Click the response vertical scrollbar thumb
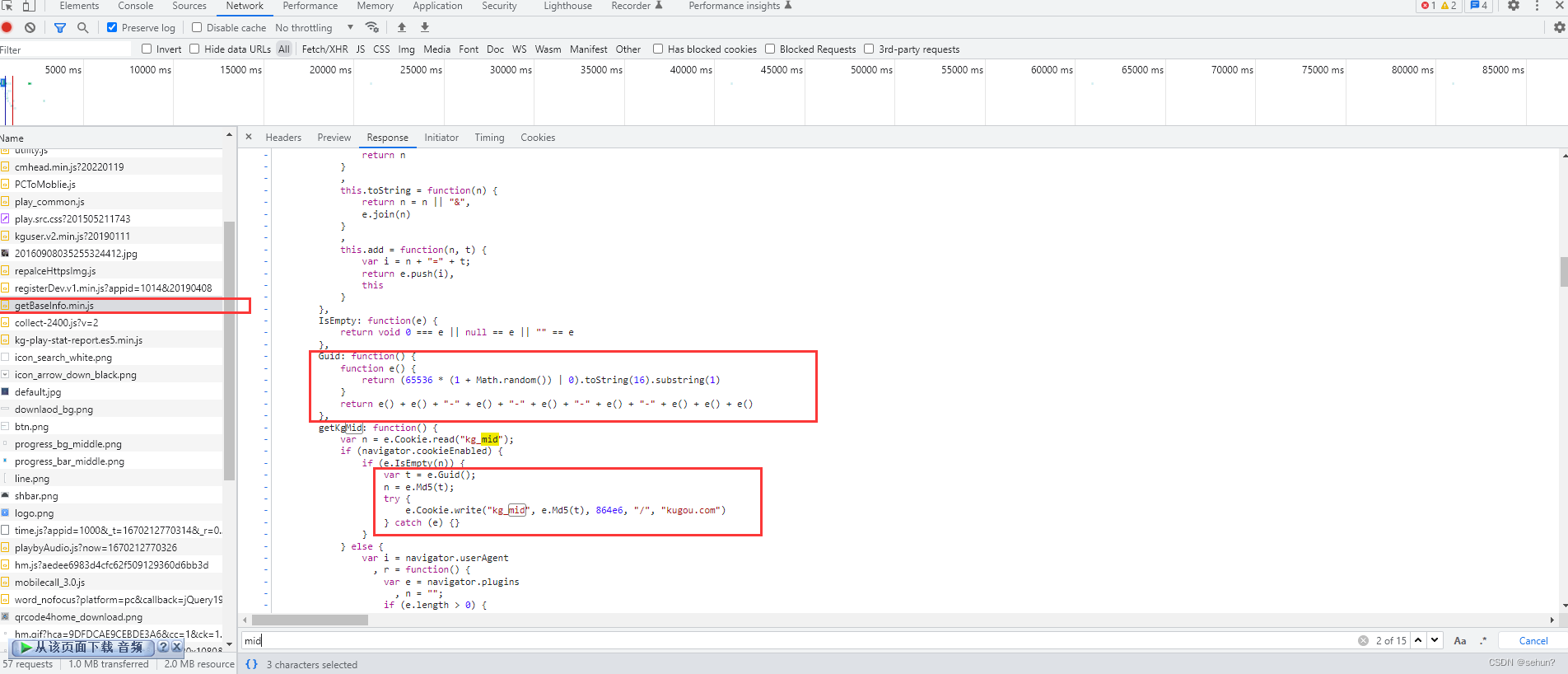1568x674 pixels. pos(1564,272)
